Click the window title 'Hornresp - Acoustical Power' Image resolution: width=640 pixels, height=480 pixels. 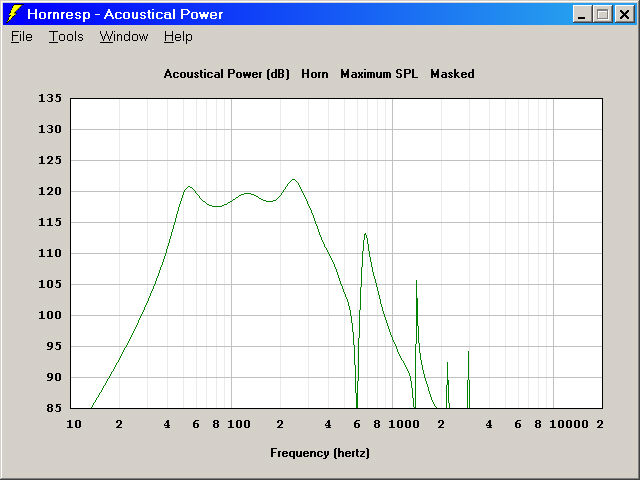tap(125, 14)
